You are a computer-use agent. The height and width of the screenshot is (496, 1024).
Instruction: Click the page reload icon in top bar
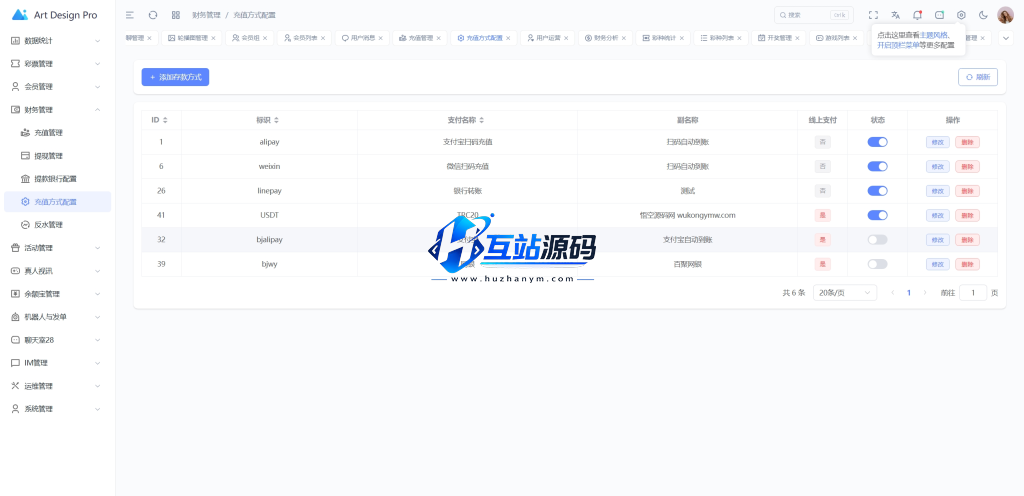153,15
